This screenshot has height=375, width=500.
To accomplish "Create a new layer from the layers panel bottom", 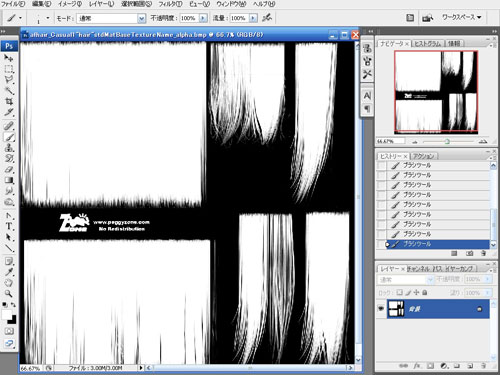I will pos(470,366).
